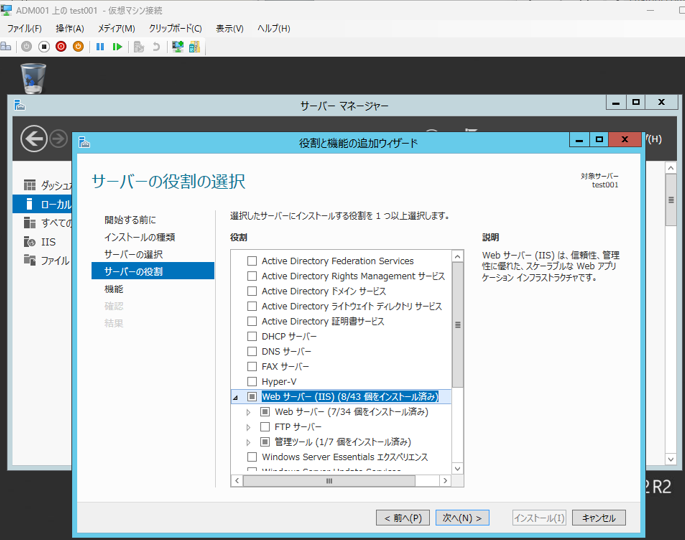Open the メディア(M) menu
Image resolution: width=685 pixels, height=540 pixels.
pyautogui.click(x=116, y=28)
